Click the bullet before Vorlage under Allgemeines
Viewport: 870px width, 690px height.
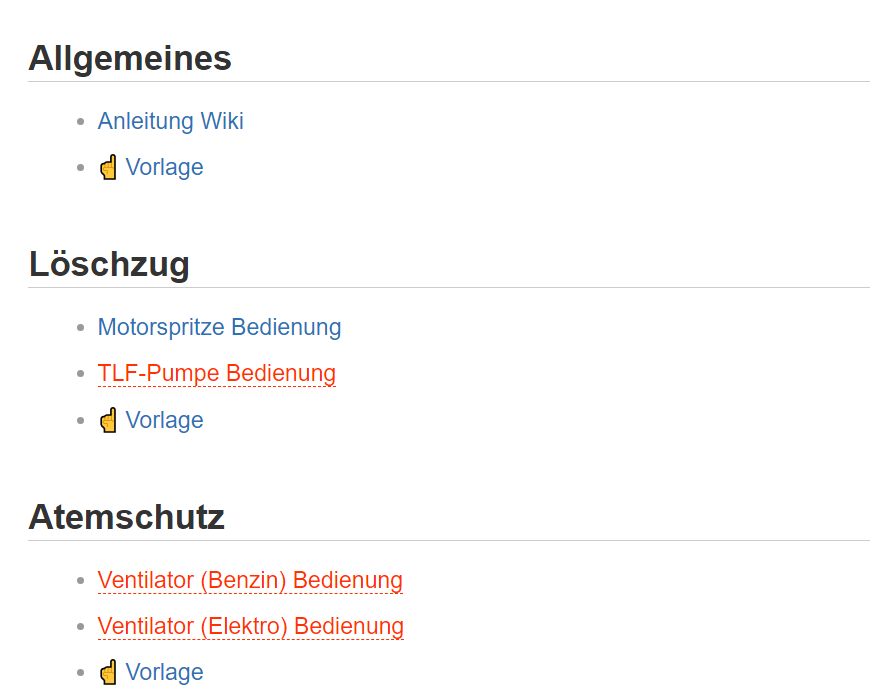click(81, 168)
